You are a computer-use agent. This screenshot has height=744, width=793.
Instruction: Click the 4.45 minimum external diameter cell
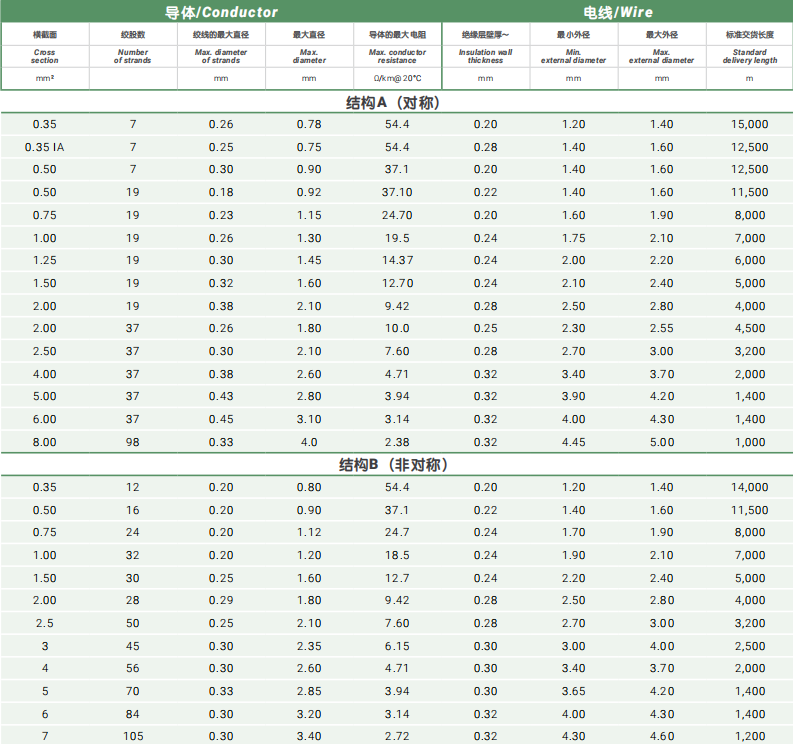(573, 442)
